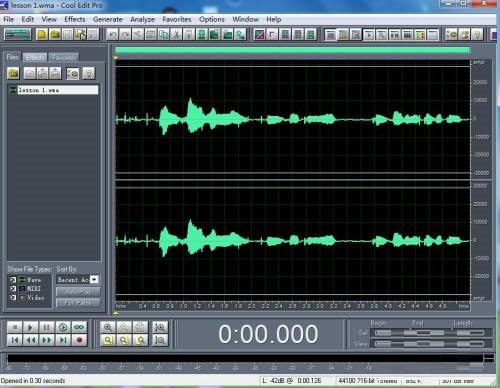The width and height of the screenshot is (500, 388).
Task: Click the Undo icon in main toolbar
Action: [x=113, y=34]
